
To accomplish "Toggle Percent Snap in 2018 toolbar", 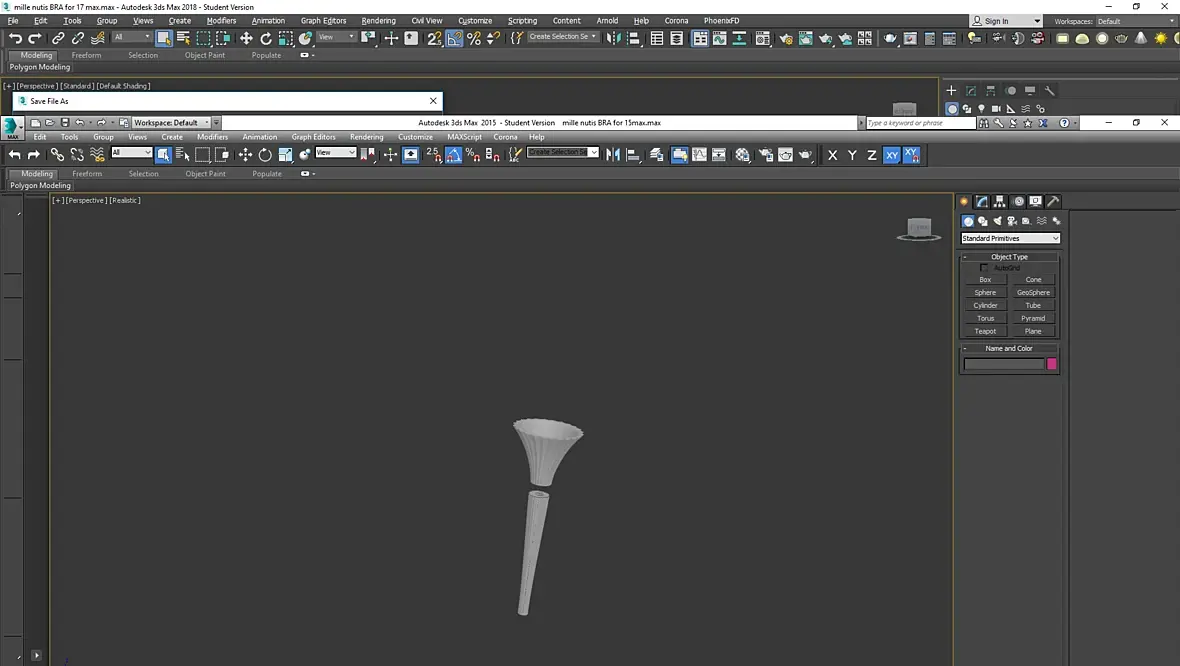I will (x=474, y=38).
